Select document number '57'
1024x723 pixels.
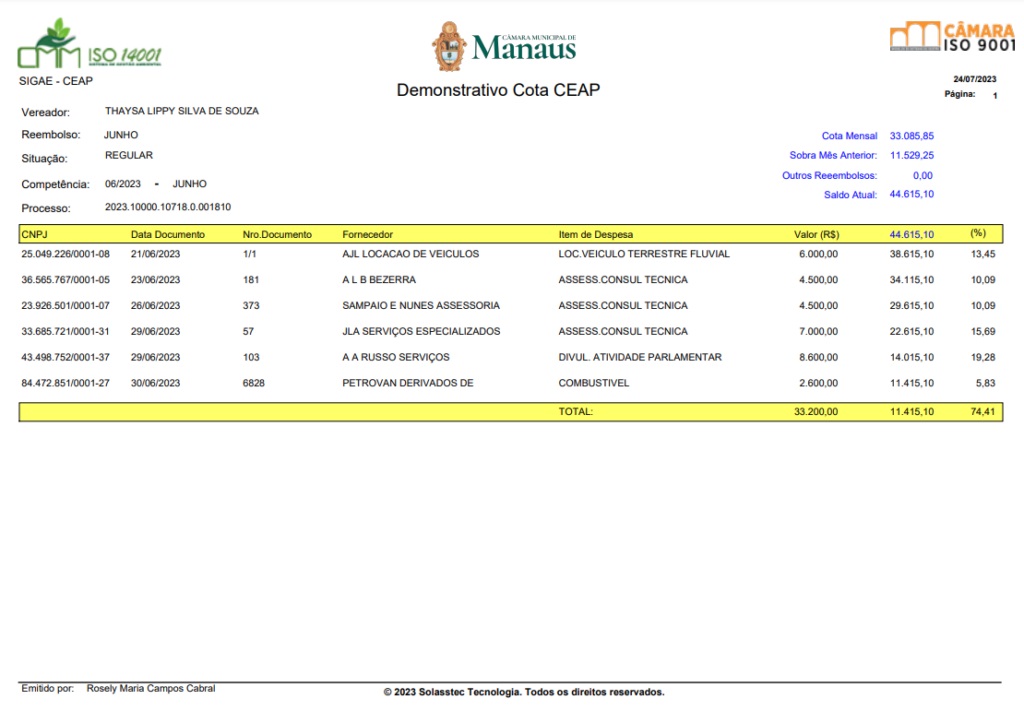[248, 332]
